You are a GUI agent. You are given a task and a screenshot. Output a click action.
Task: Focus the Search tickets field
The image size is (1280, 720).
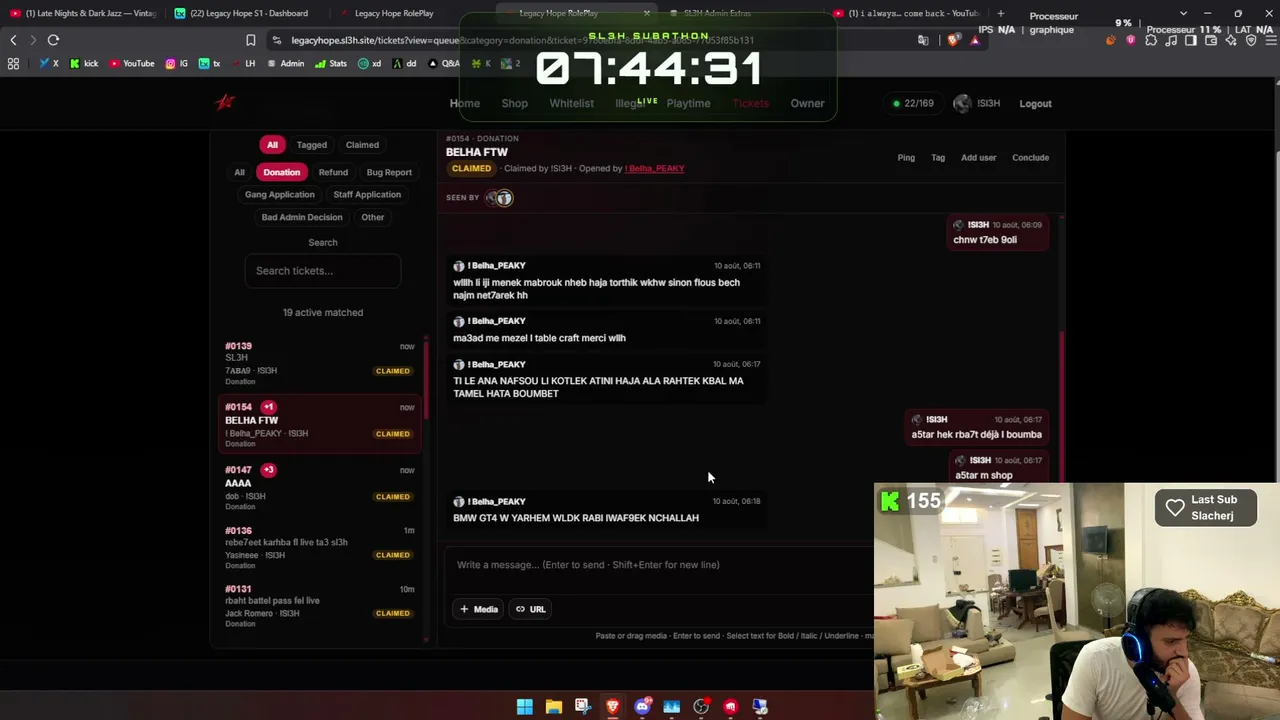323,271
